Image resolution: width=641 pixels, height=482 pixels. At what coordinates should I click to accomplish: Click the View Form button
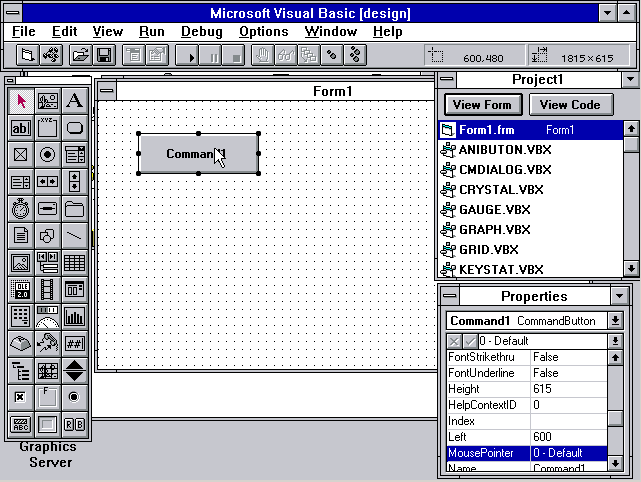482,105
